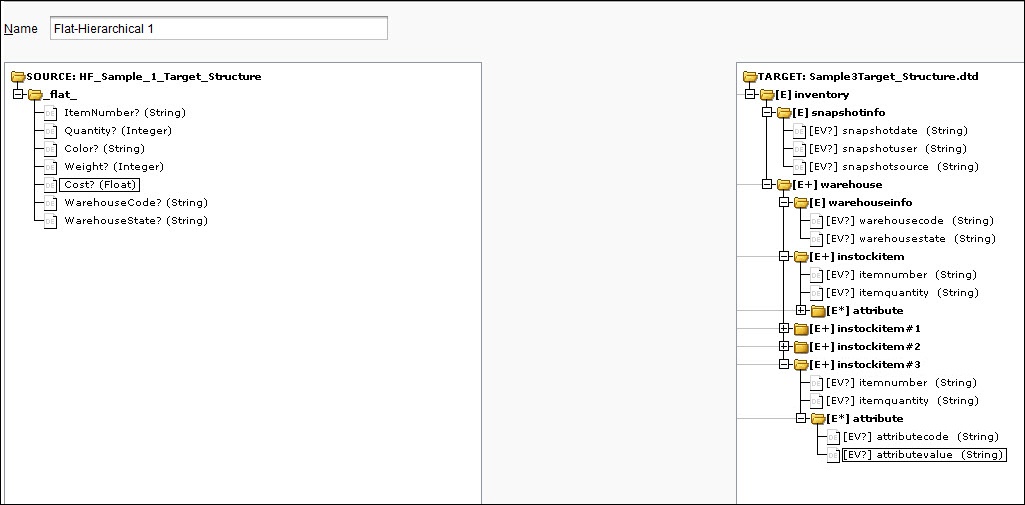
Task: Collapse the _flat_ source node
Action: coord(18,95)
